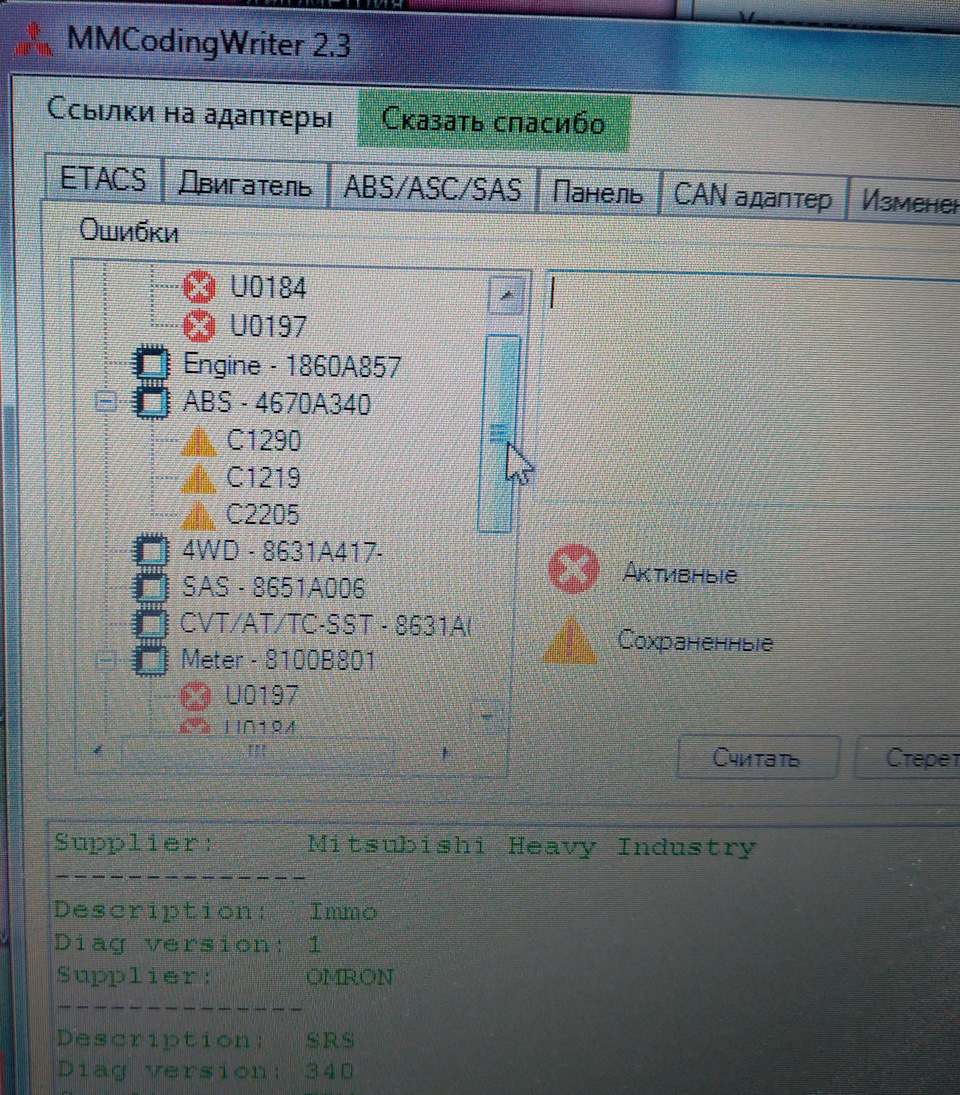Open the partially visible Изменен... tab
The image size is (960, 1095).
905,200
